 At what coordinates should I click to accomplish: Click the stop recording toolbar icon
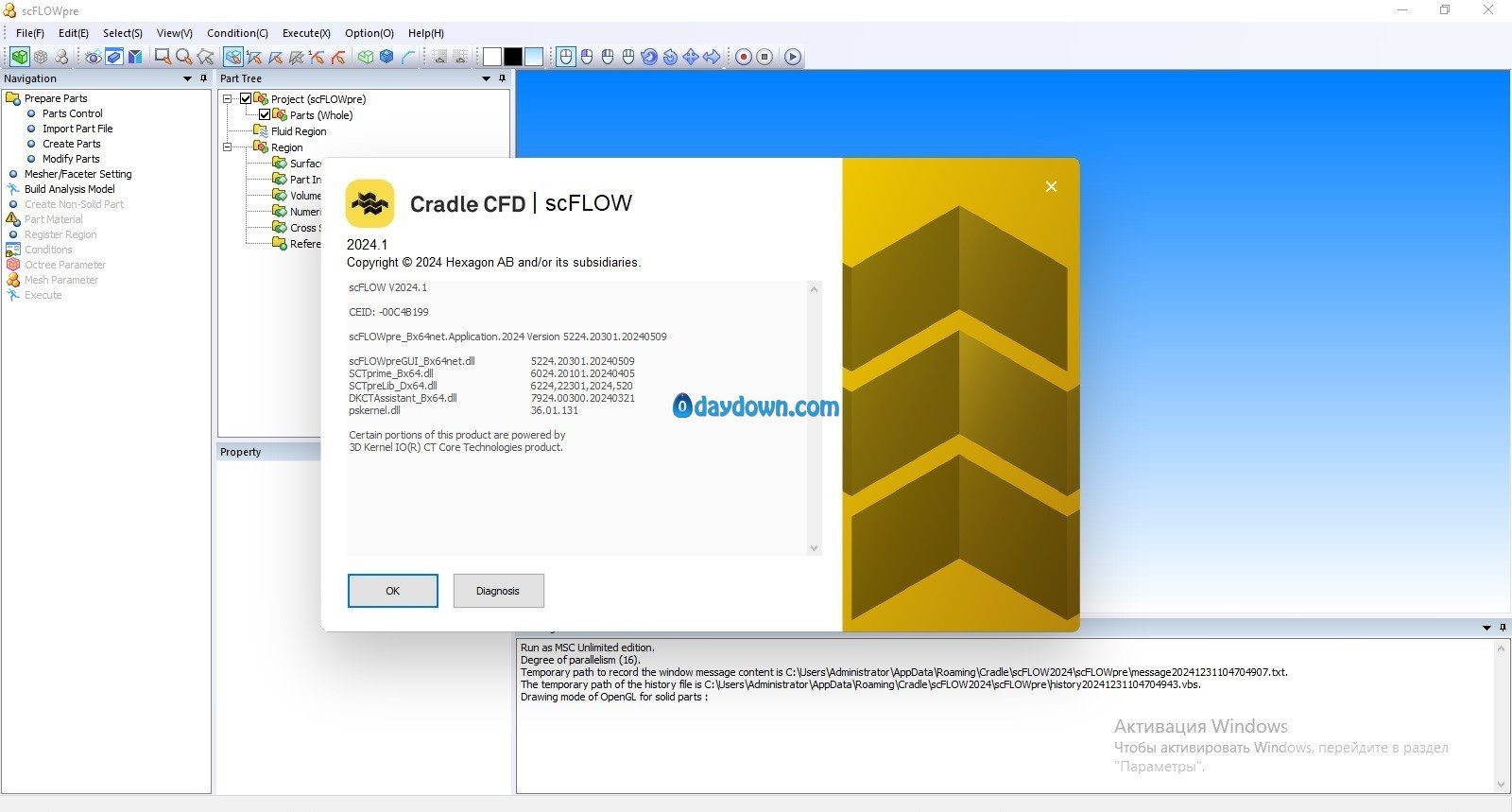(765, 57)
